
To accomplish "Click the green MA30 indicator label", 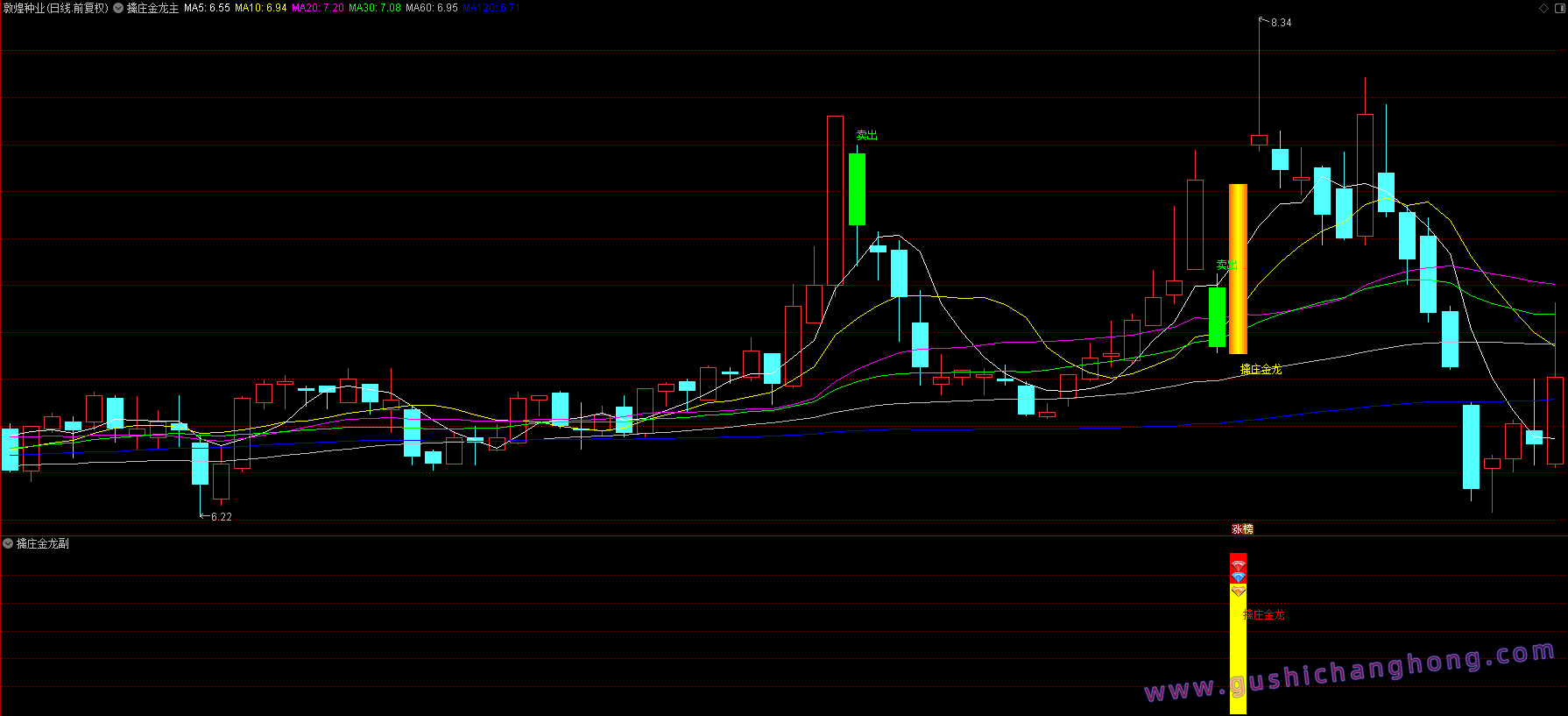I will point(374,8).
